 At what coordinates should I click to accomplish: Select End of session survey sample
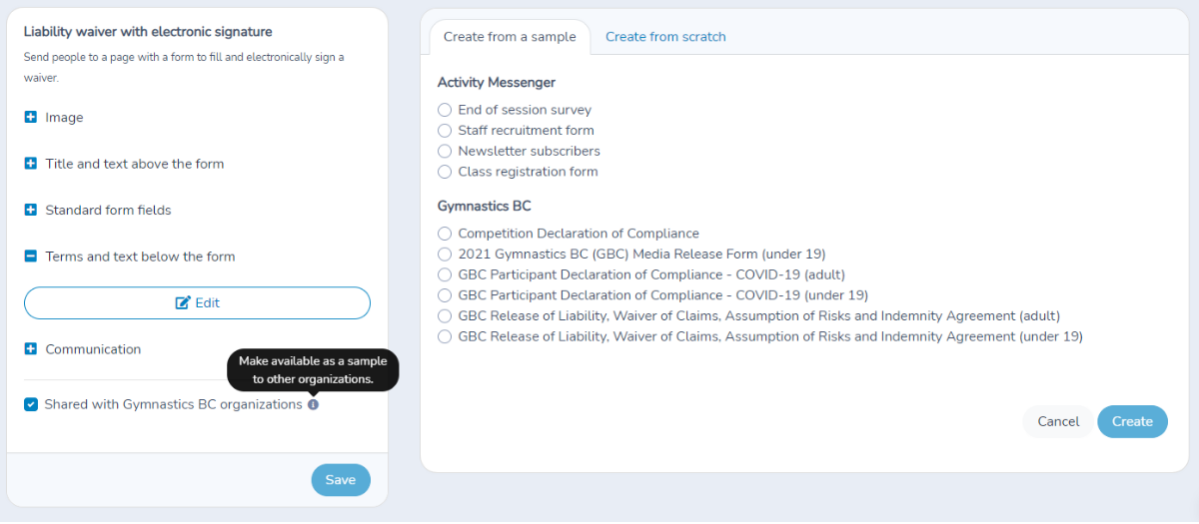(x=444, y=110)
